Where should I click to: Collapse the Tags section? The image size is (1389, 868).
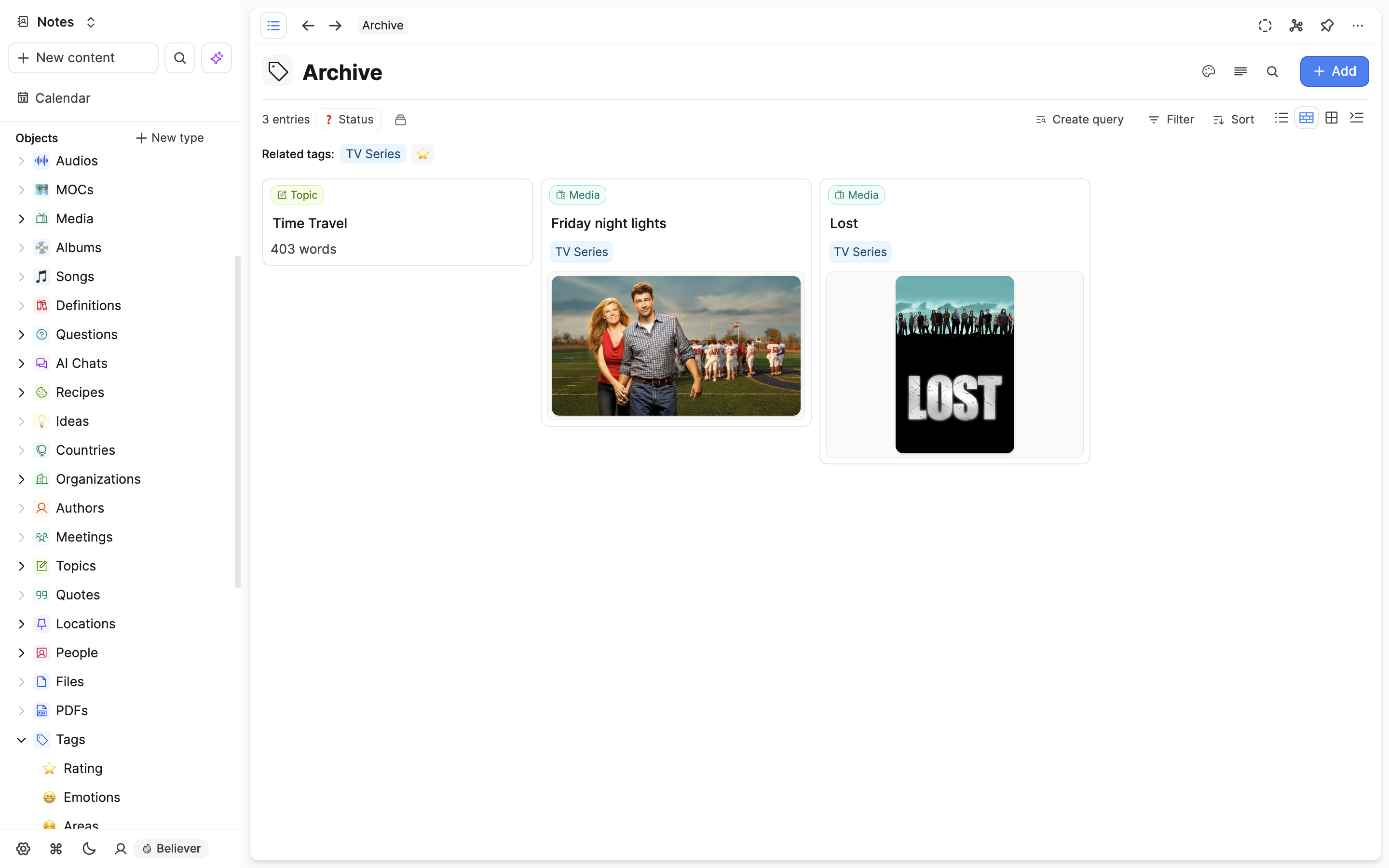pyautogui.click(x=21, y=739)
